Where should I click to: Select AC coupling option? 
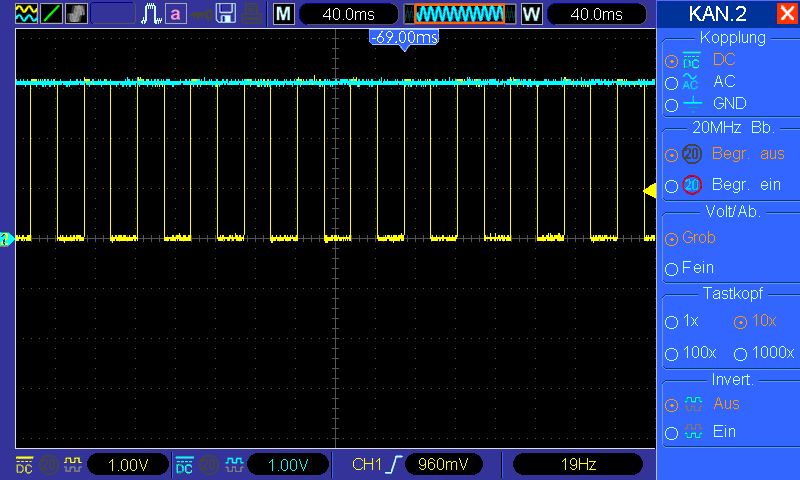pyautogui.click(x=672, y=82)
